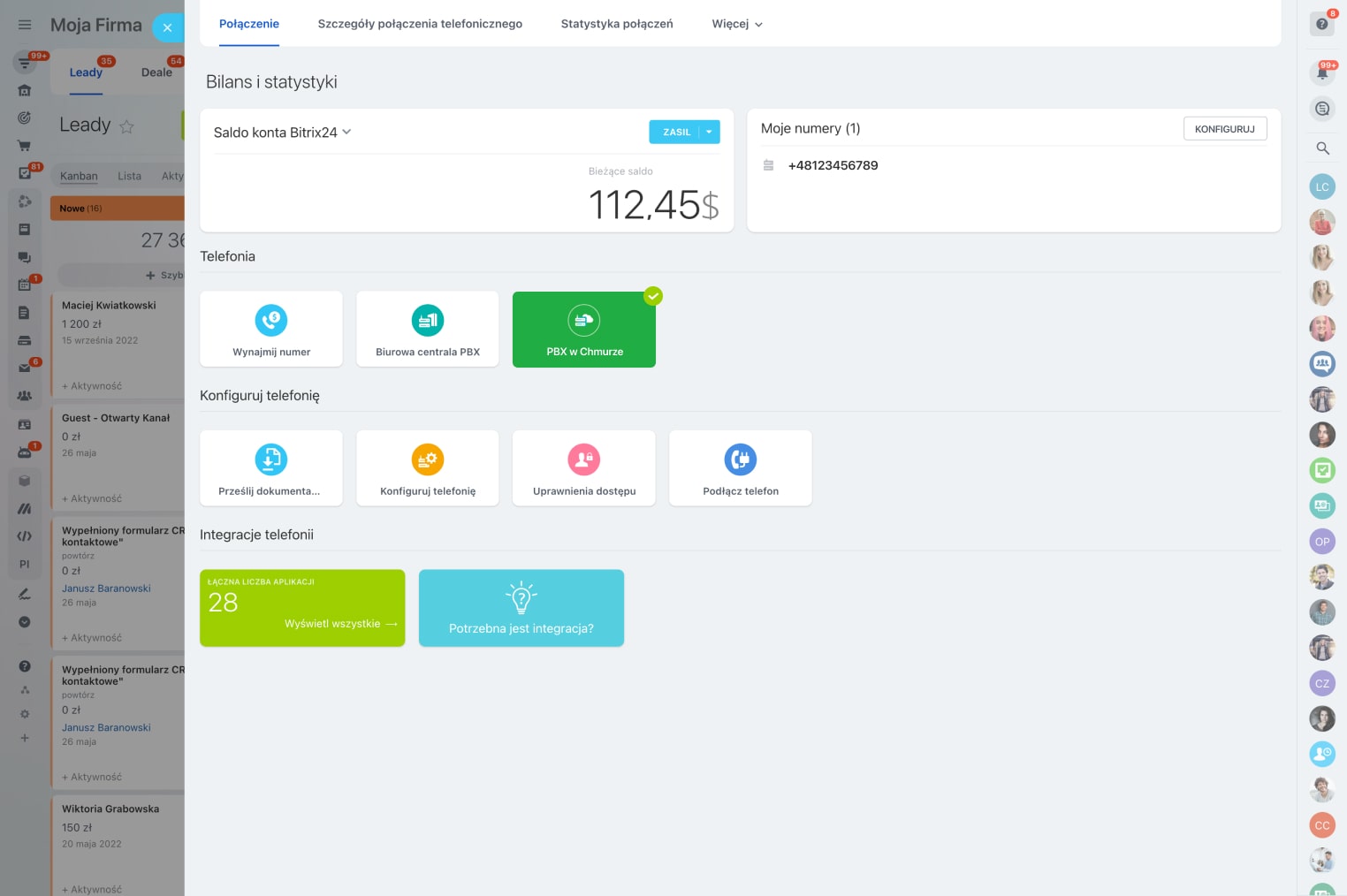Click Potrzebna jest integracja lightbulb tile
This screenshot has width=1347, height=896.
[521, 608]
